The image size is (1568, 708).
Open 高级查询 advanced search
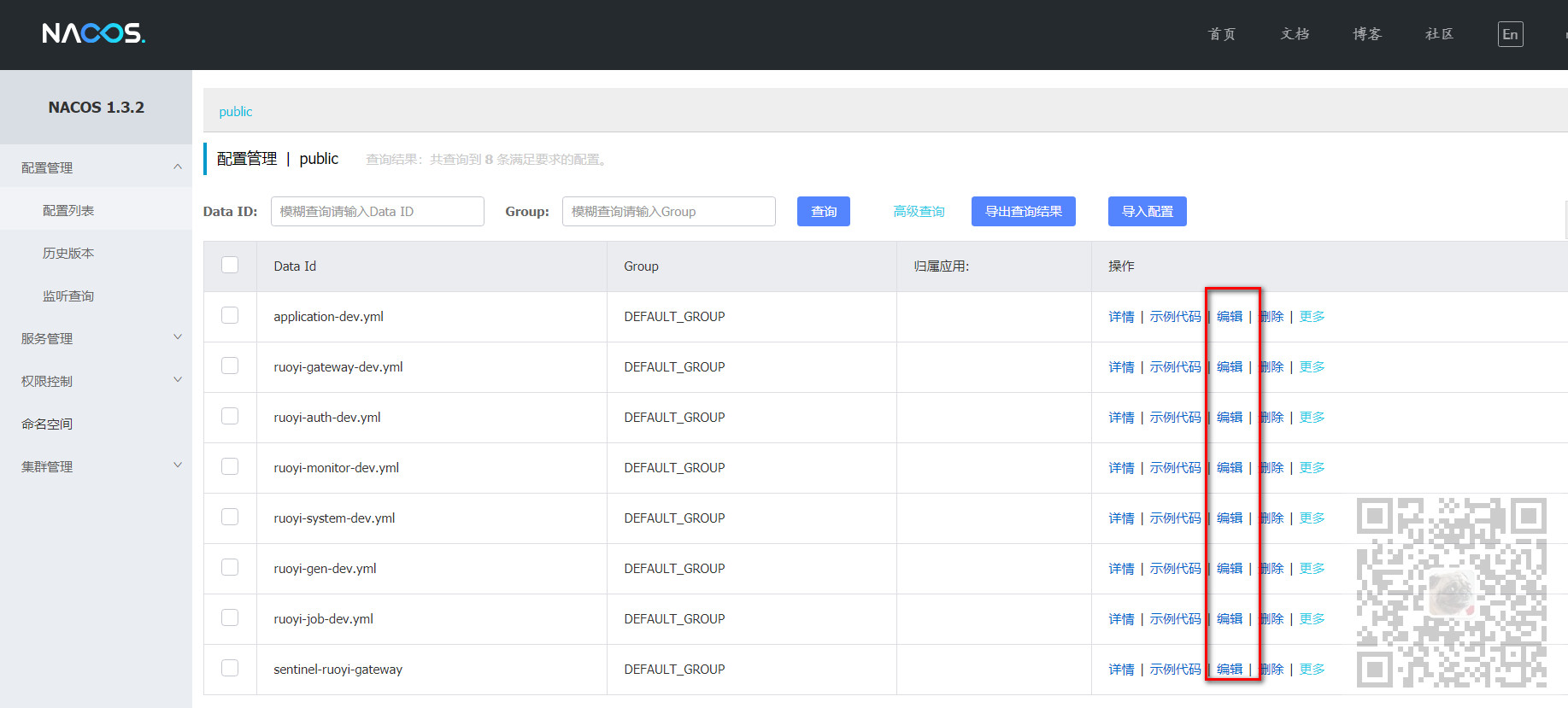pyautogui.click(x=919, y=212)
